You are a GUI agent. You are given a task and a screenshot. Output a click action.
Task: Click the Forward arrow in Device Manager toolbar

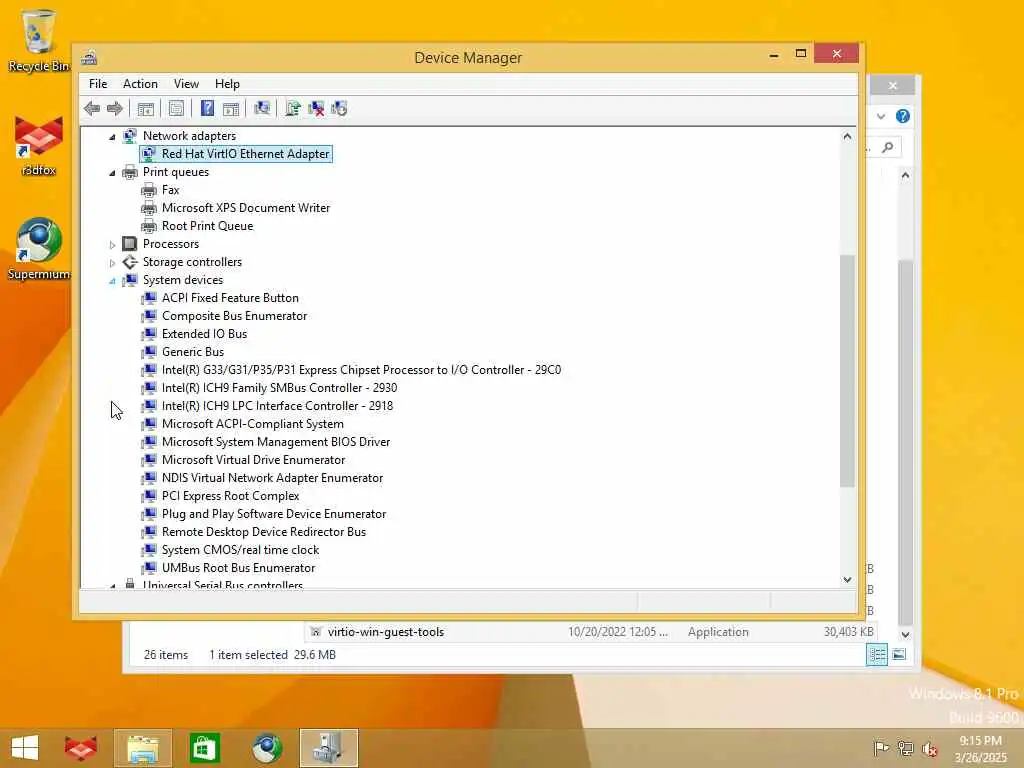point(115,108)
